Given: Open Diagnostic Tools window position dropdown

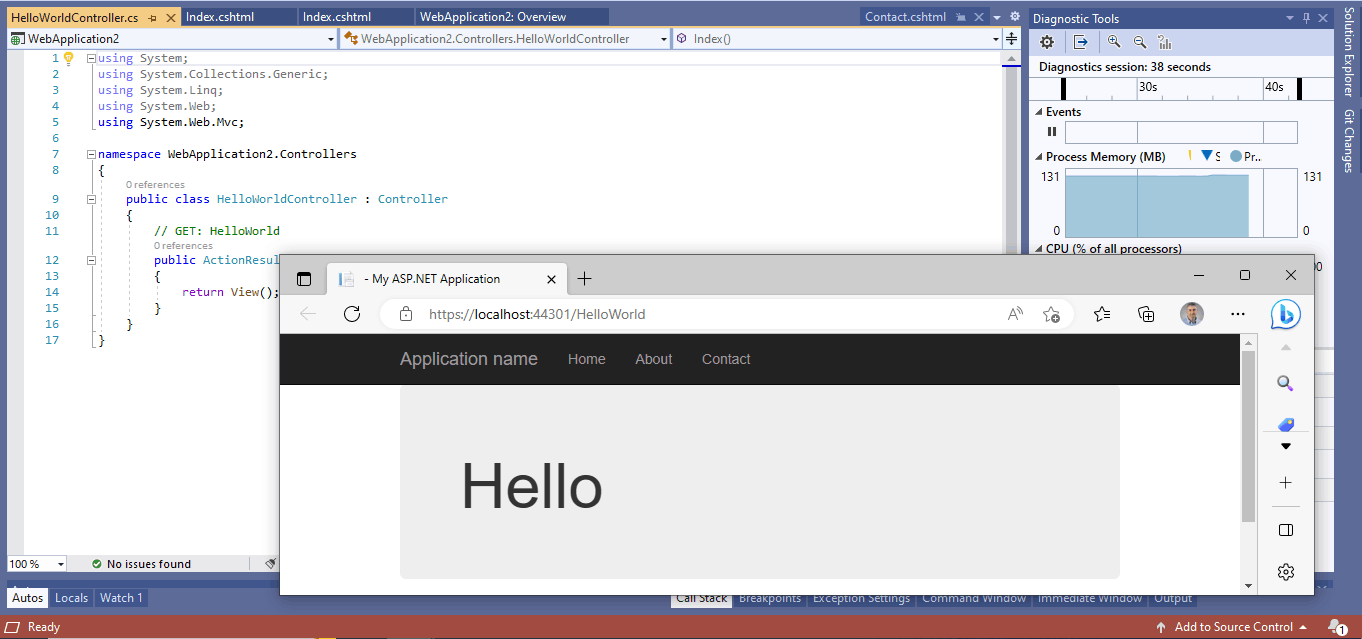Looking at the screenshot, I should (x=1291, y=18).
